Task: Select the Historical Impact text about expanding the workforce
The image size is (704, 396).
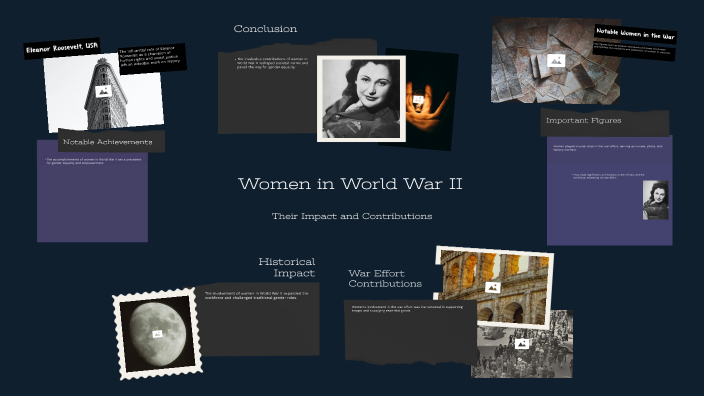Action: pos(257,295)
